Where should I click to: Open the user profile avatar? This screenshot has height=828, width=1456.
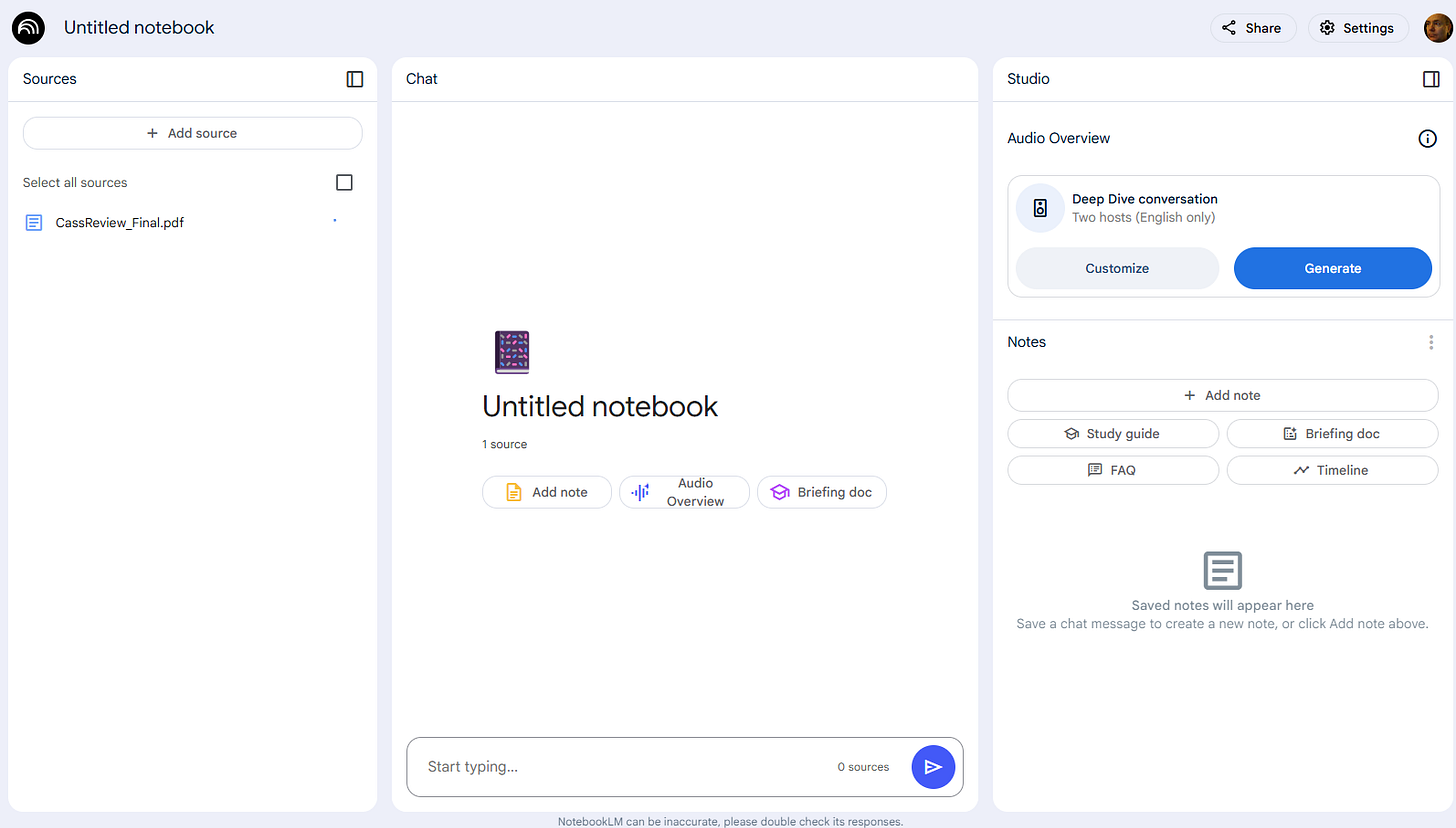[x=1438, y=28]
